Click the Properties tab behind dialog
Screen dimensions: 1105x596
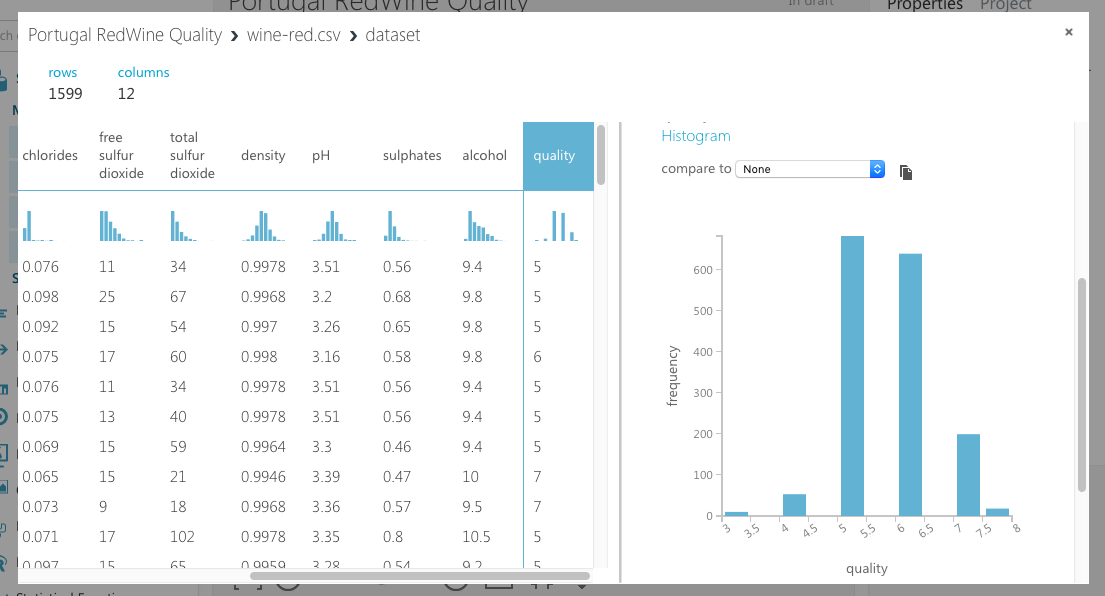[925, 6]
